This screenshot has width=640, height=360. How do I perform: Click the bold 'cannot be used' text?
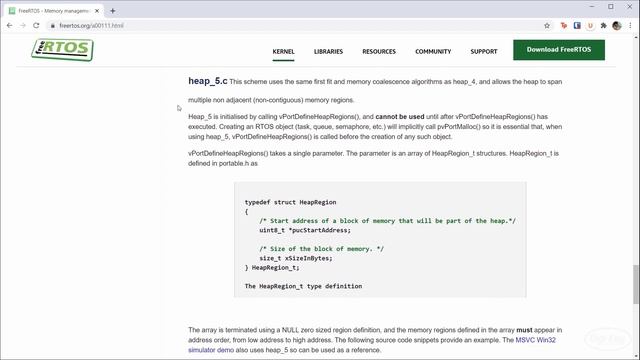click(x=400, y=116)
